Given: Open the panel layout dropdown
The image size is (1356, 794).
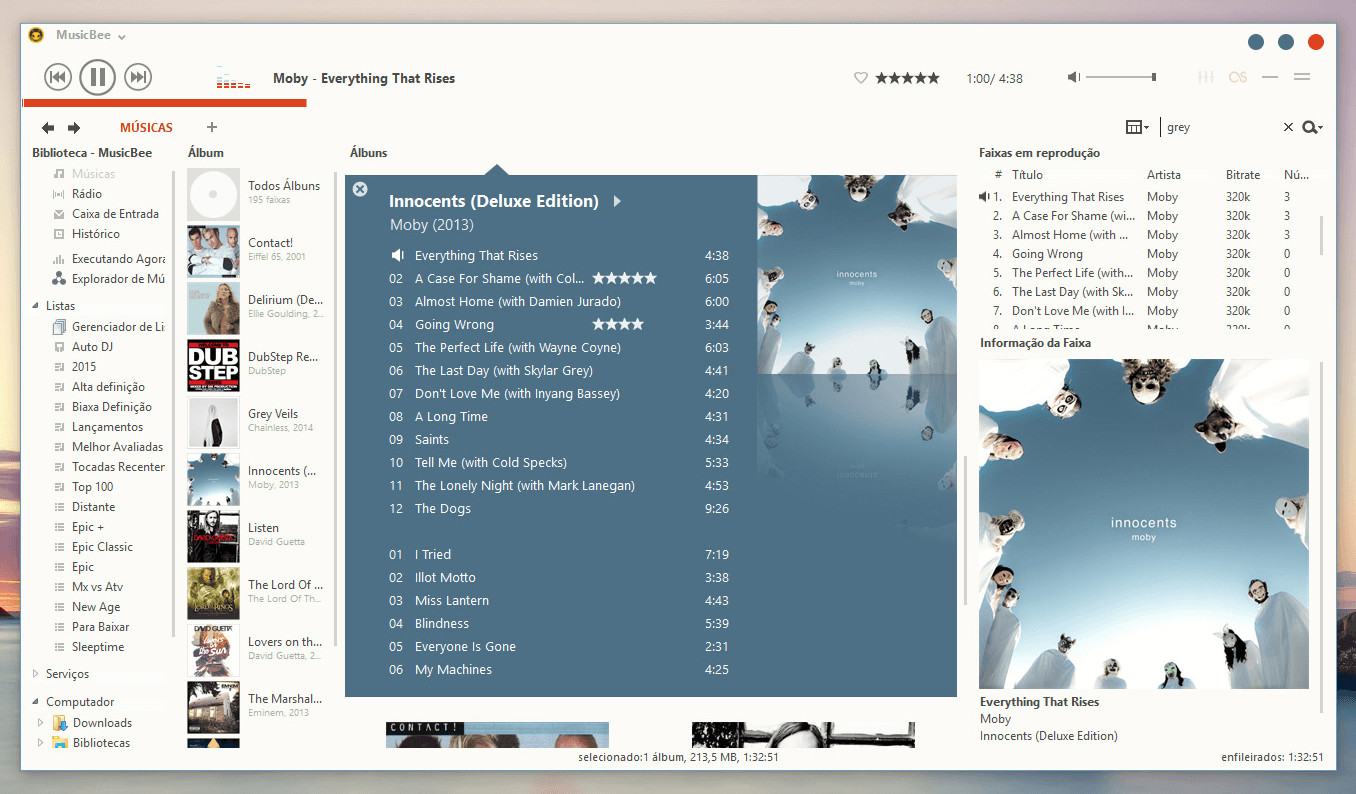Looking at the screenshot, I should point(1136,127).
